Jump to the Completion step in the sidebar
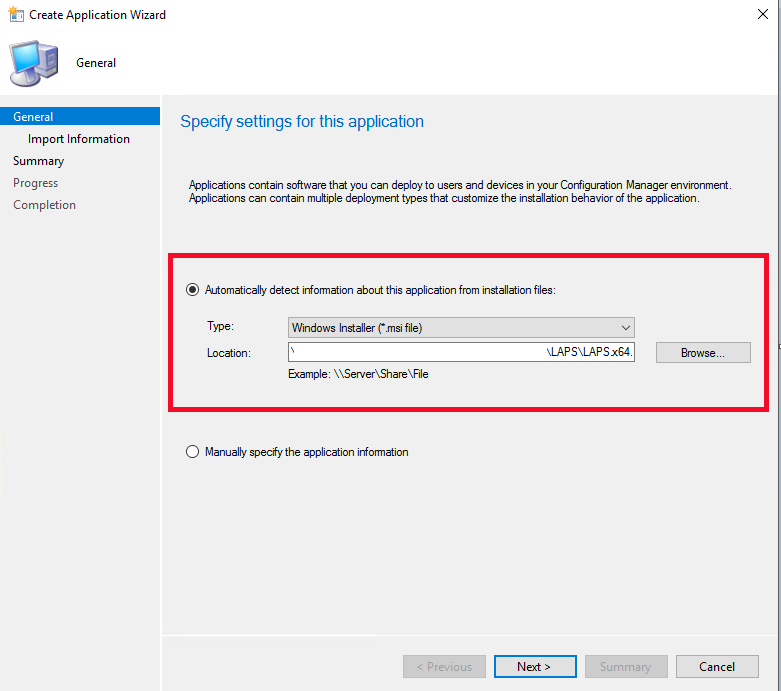781x691 pixels. click(x=44, y=205)
